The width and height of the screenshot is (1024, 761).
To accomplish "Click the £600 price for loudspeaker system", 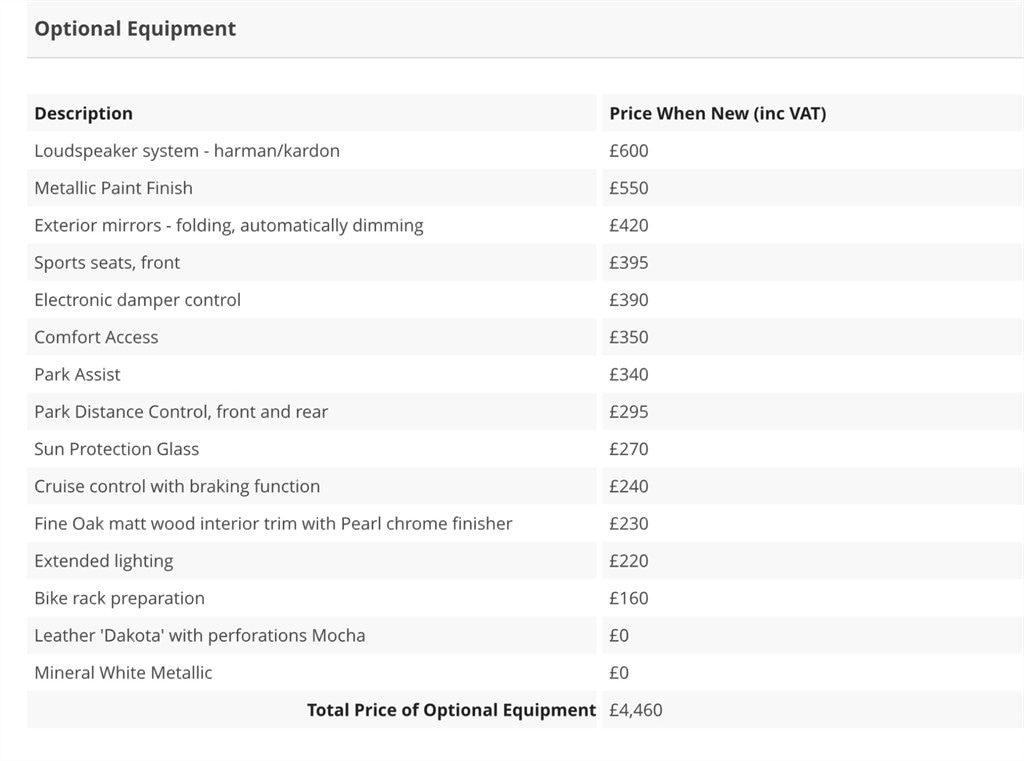I will coord(628,151).
